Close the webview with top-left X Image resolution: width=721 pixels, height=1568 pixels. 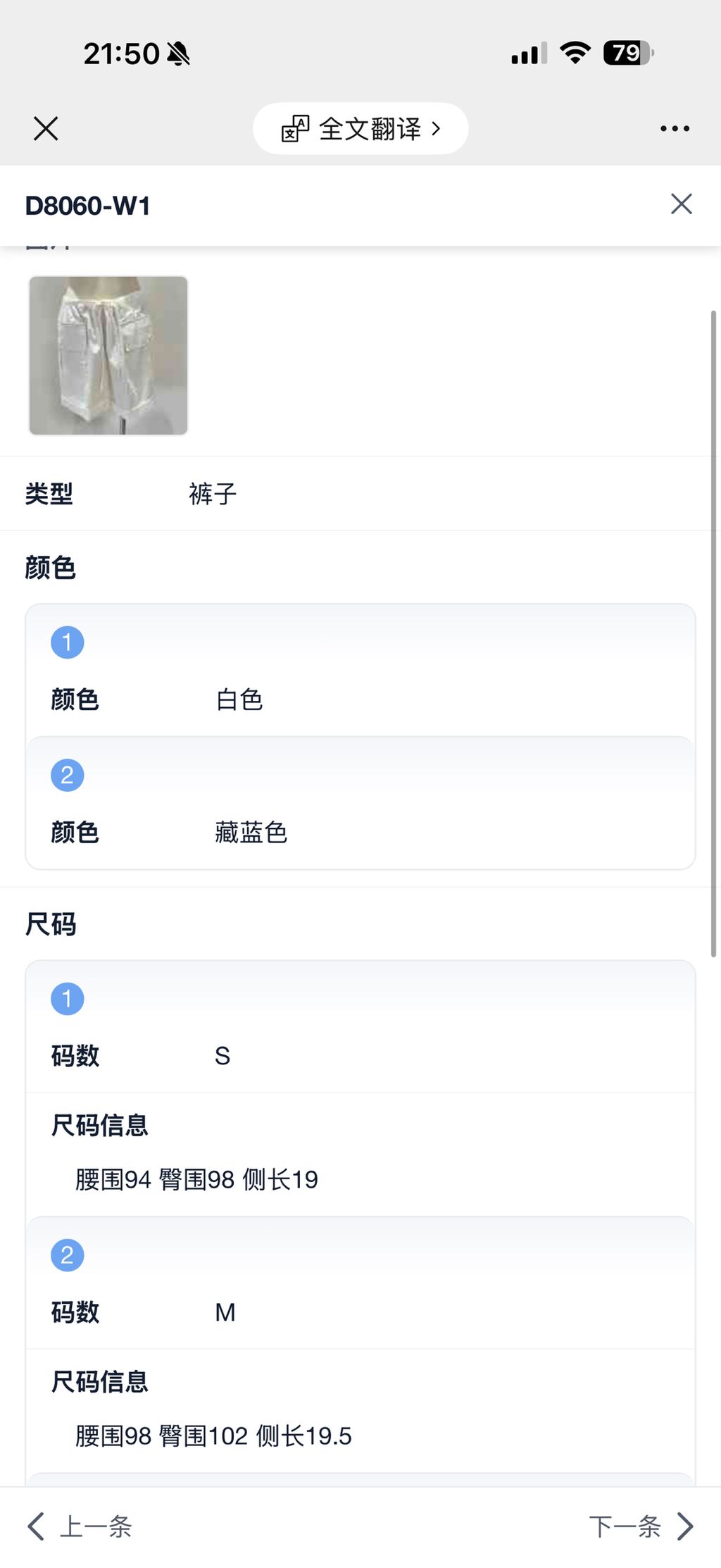[x=46, y=129]
